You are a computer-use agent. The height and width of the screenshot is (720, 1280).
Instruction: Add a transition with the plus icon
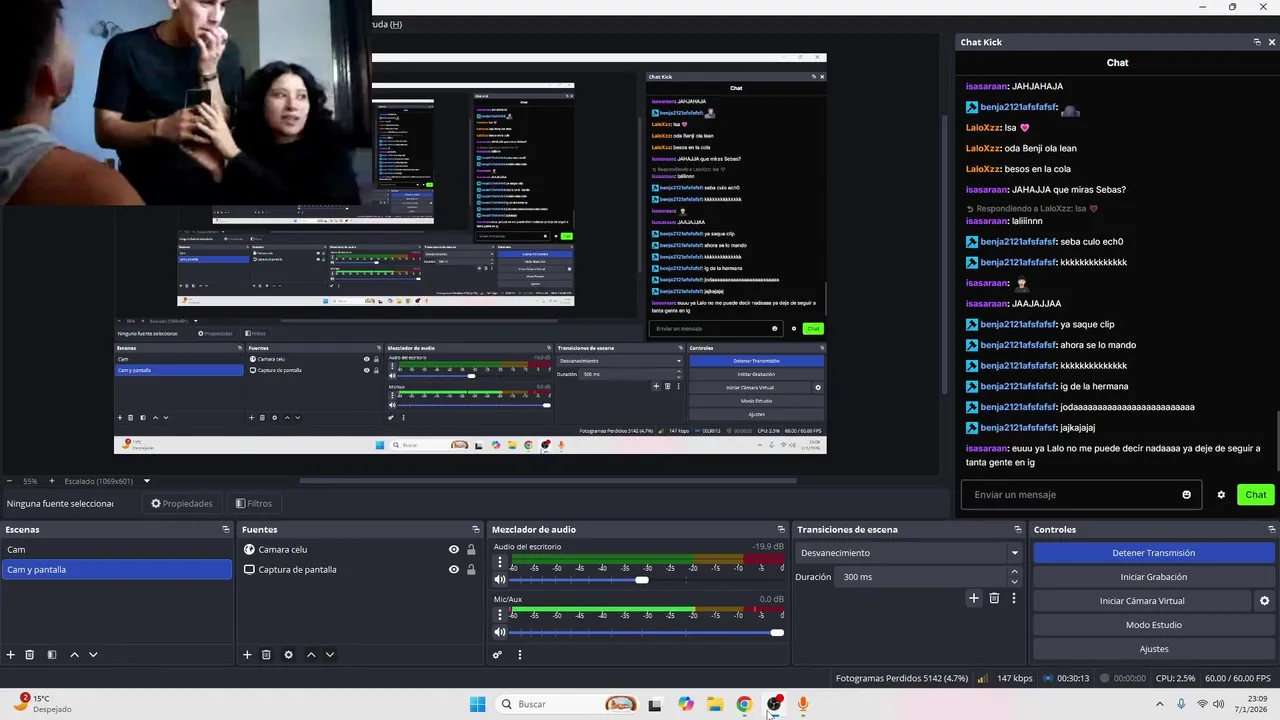[974, 598]
